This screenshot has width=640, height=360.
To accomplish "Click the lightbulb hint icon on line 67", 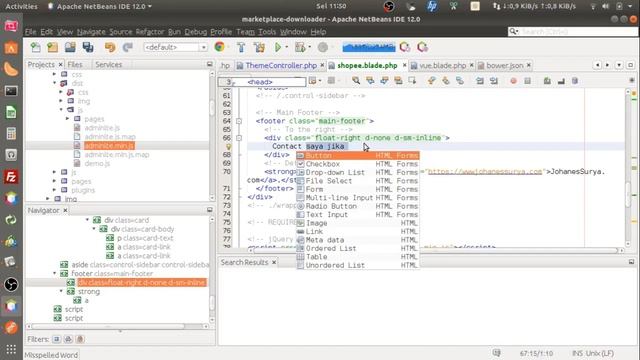I will tap(228, 147).
